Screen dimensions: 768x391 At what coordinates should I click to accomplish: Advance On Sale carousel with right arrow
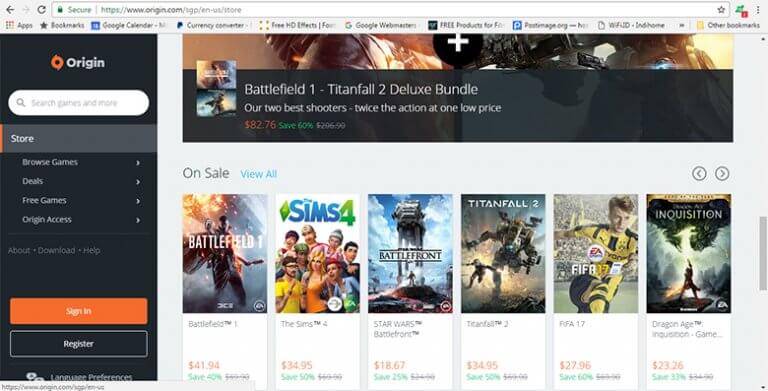point(722,173)
